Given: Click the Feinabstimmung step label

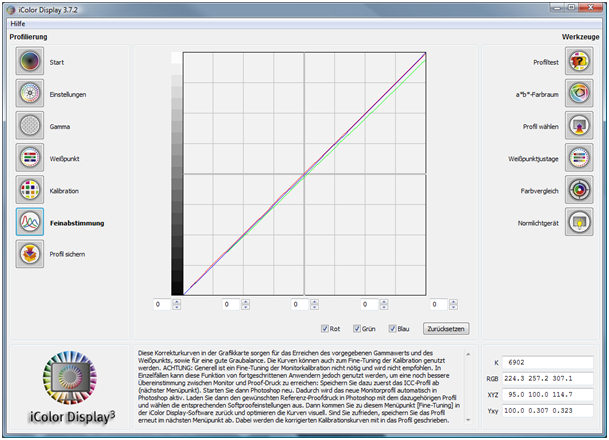Looking at the screenshot, I should 76,222.
